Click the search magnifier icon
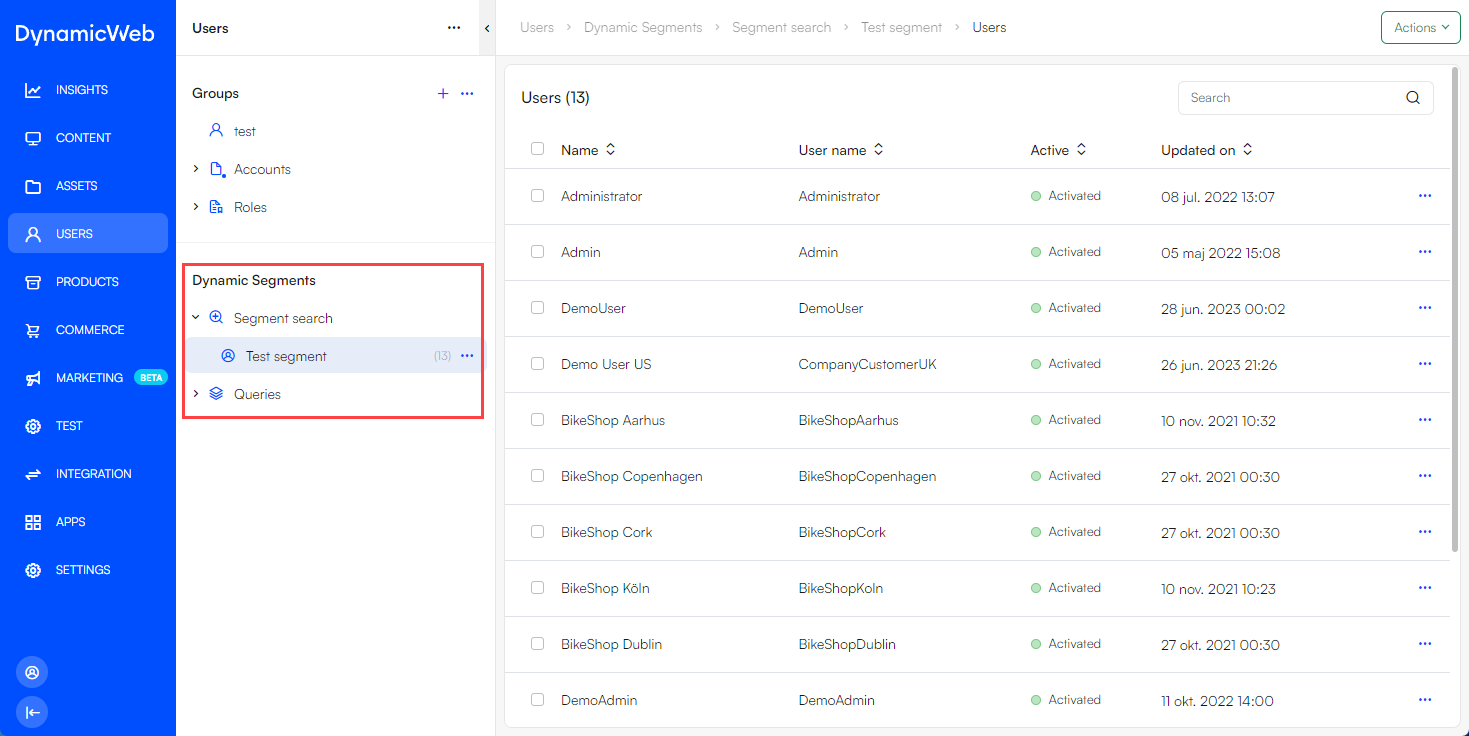 click(1413, 98)
